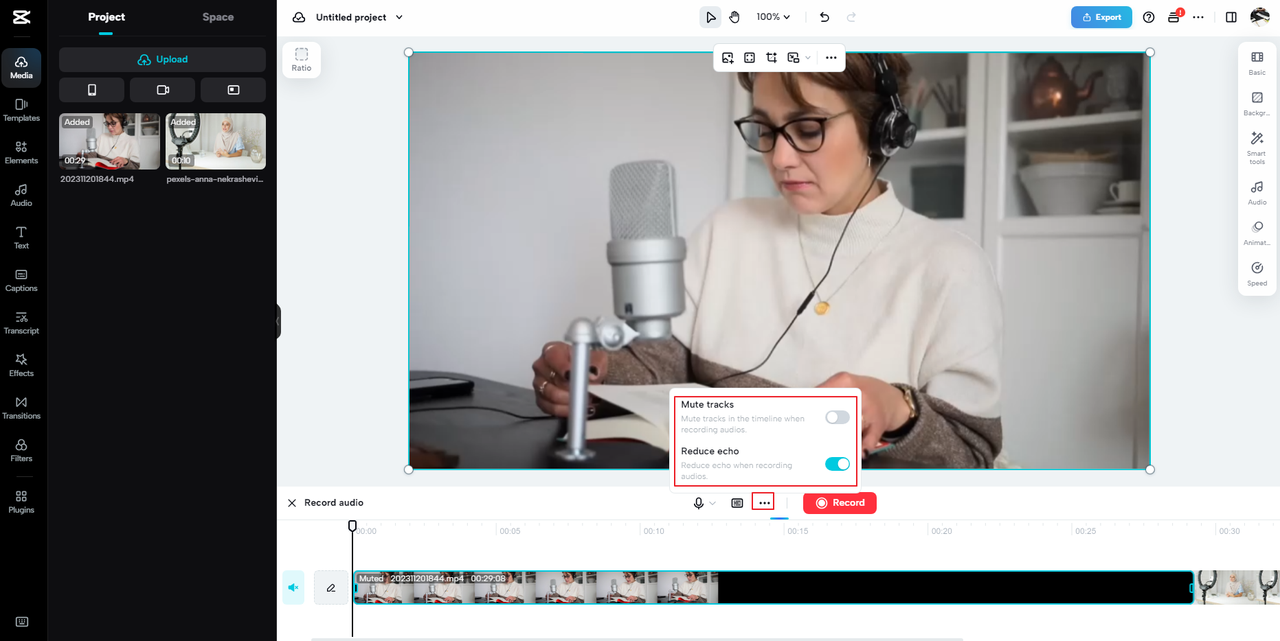Open the help question mark icon

tap(1148, 17)
